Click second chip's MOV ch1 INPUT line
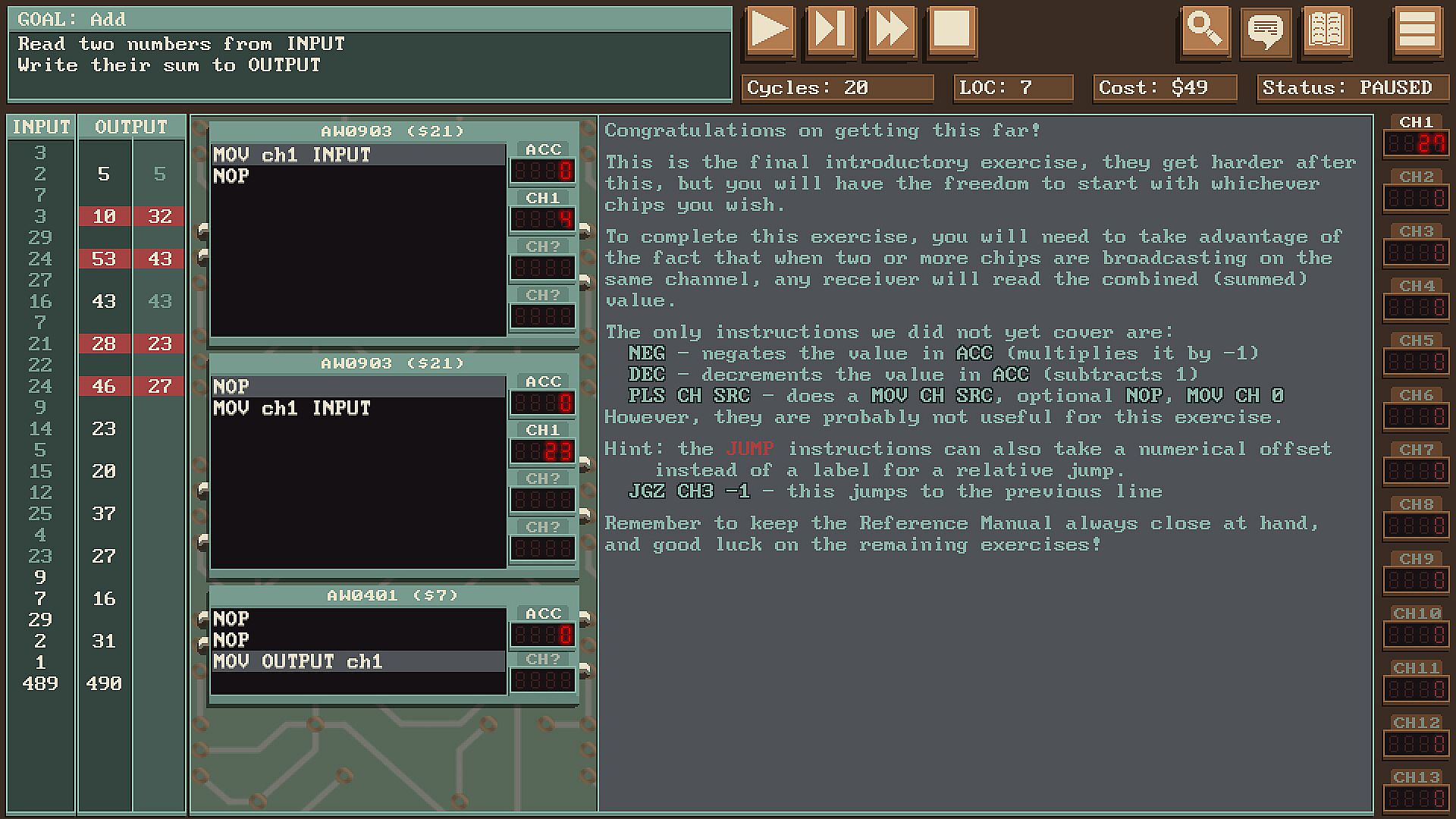1456x819 pixels. click(292, 408)
